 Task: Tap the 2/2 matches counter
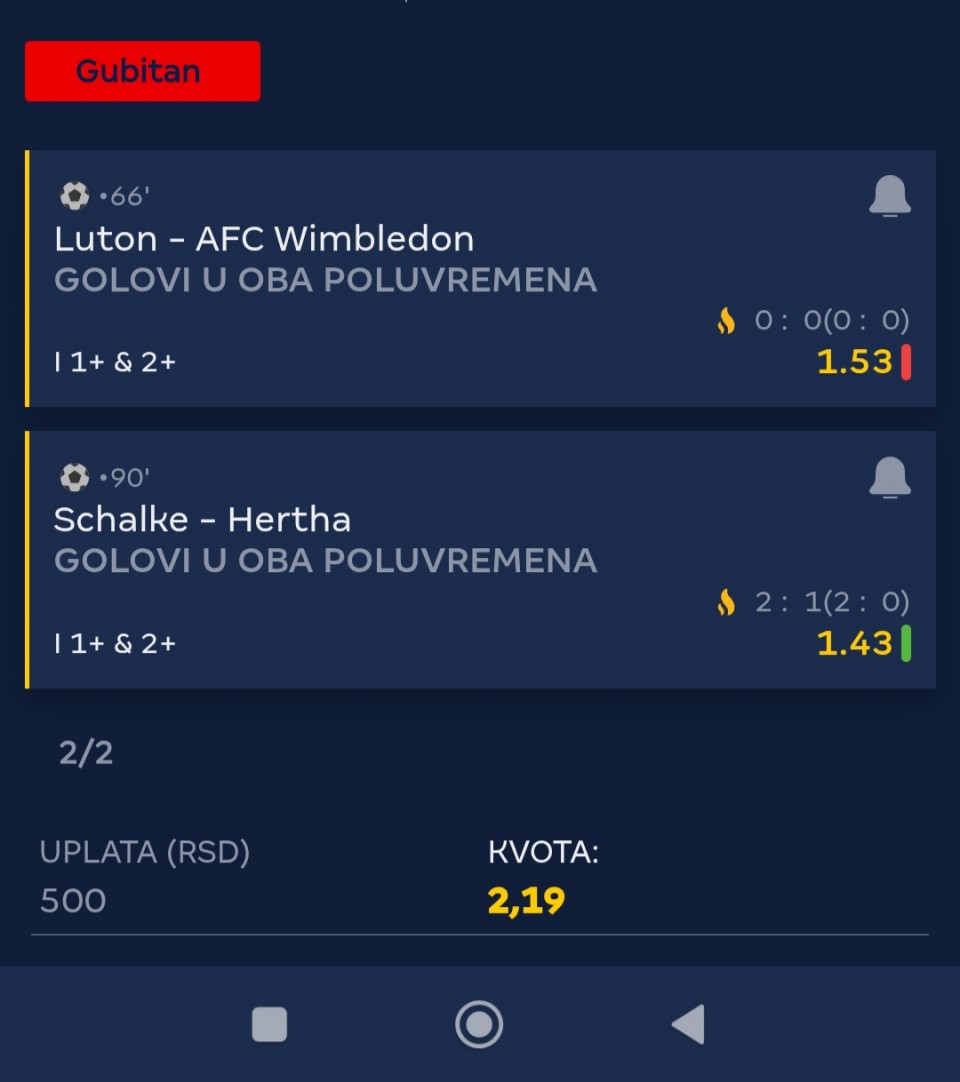[x=86, y=753]
